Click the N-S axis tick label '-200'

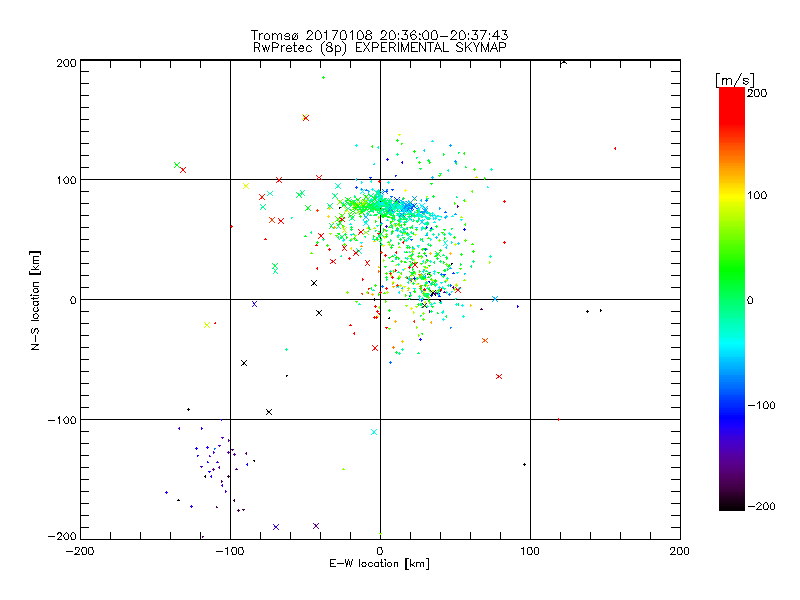[62, 537]
